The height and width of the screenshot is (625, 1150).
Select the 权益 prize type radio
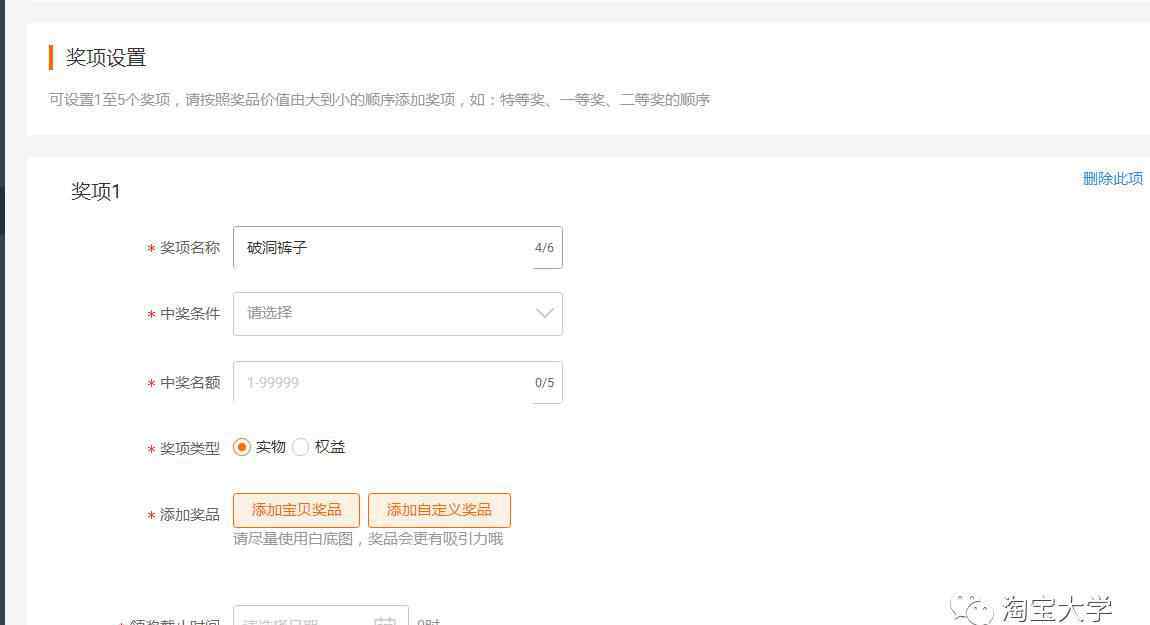click(x=301, y=447)
